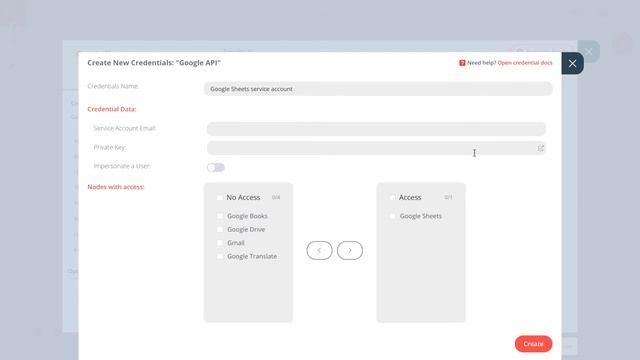Check the Google Translate checkbox
640x360 pixels.
point(220,256)
